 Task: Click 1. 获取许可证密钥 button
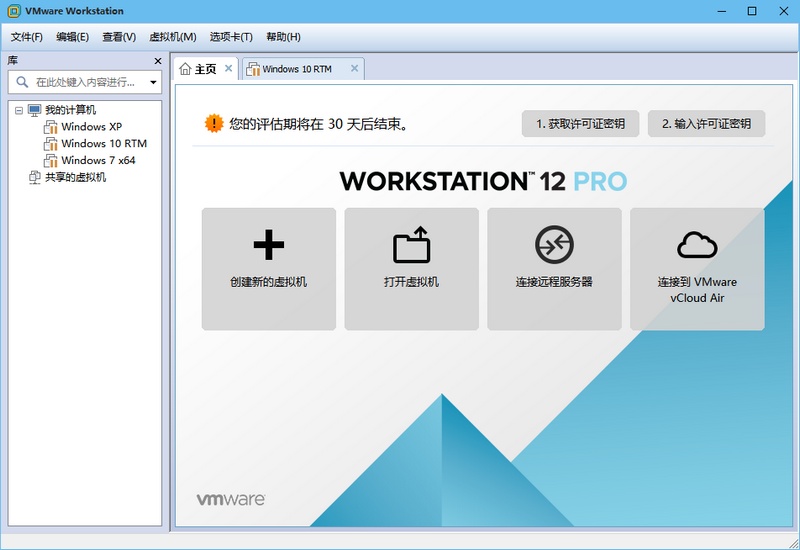[x=580, y=123]
